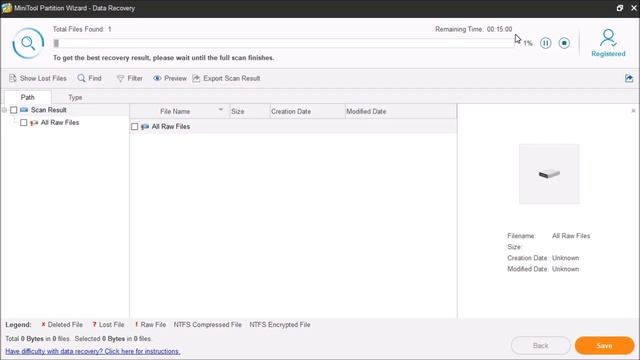Viewport: 640px width, 360px height.
Task: Click the scanning magnifier animation icon
Action: pos(28,43)
